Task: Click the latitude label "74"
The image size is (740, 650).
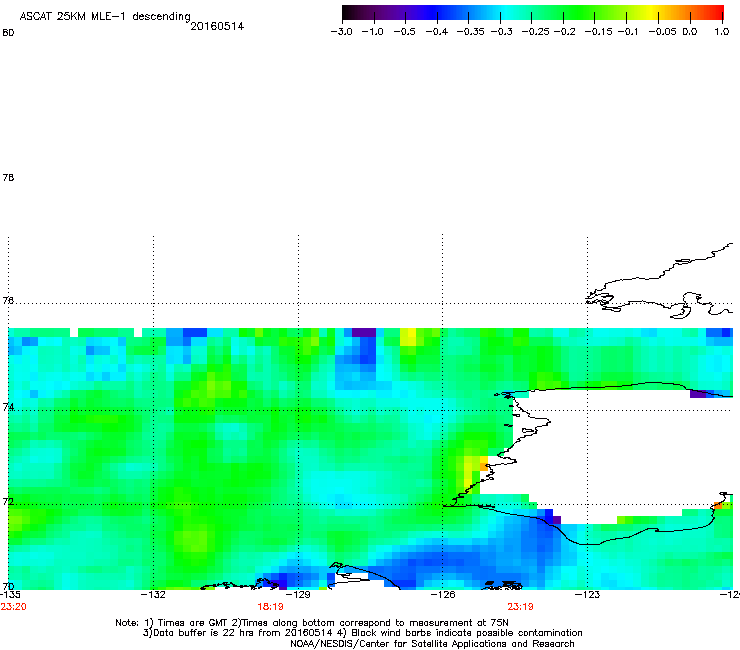Action: pos(8,407)
